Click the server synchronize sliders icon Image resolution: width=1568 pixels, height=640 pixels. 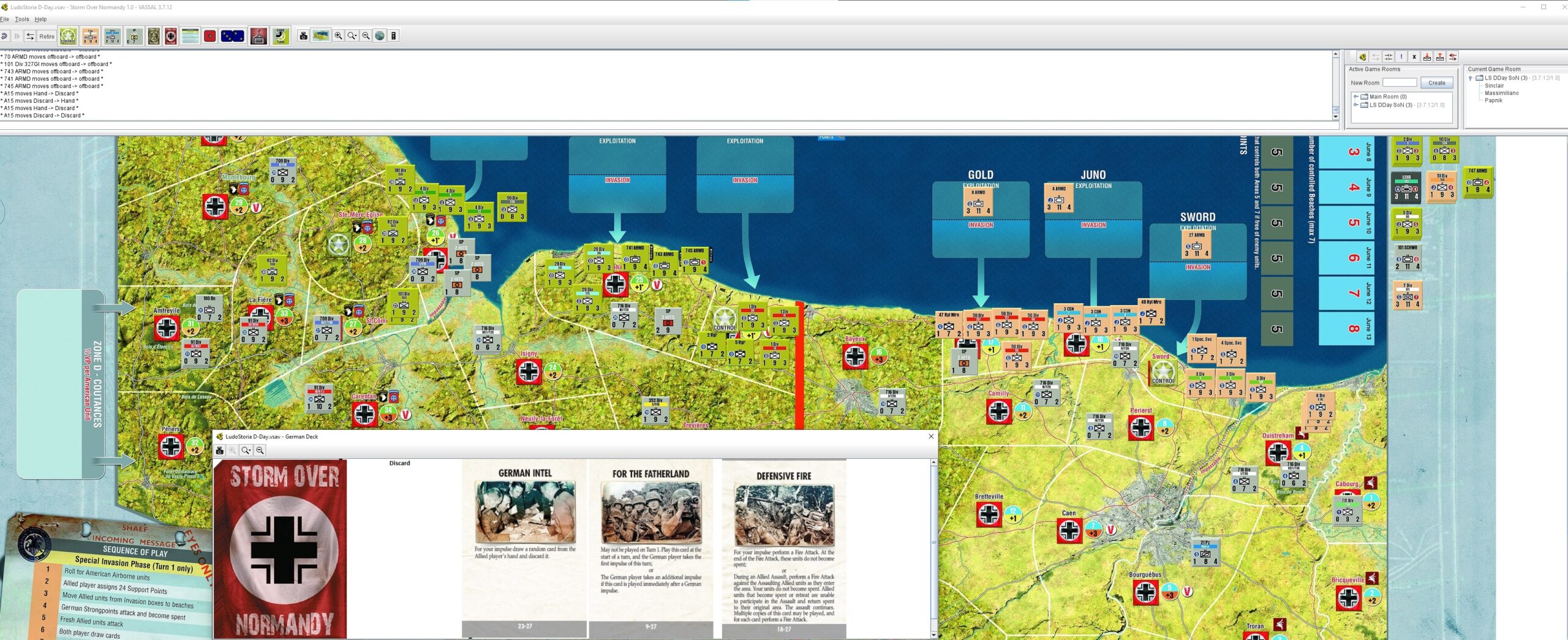[x=1389, y=57]
